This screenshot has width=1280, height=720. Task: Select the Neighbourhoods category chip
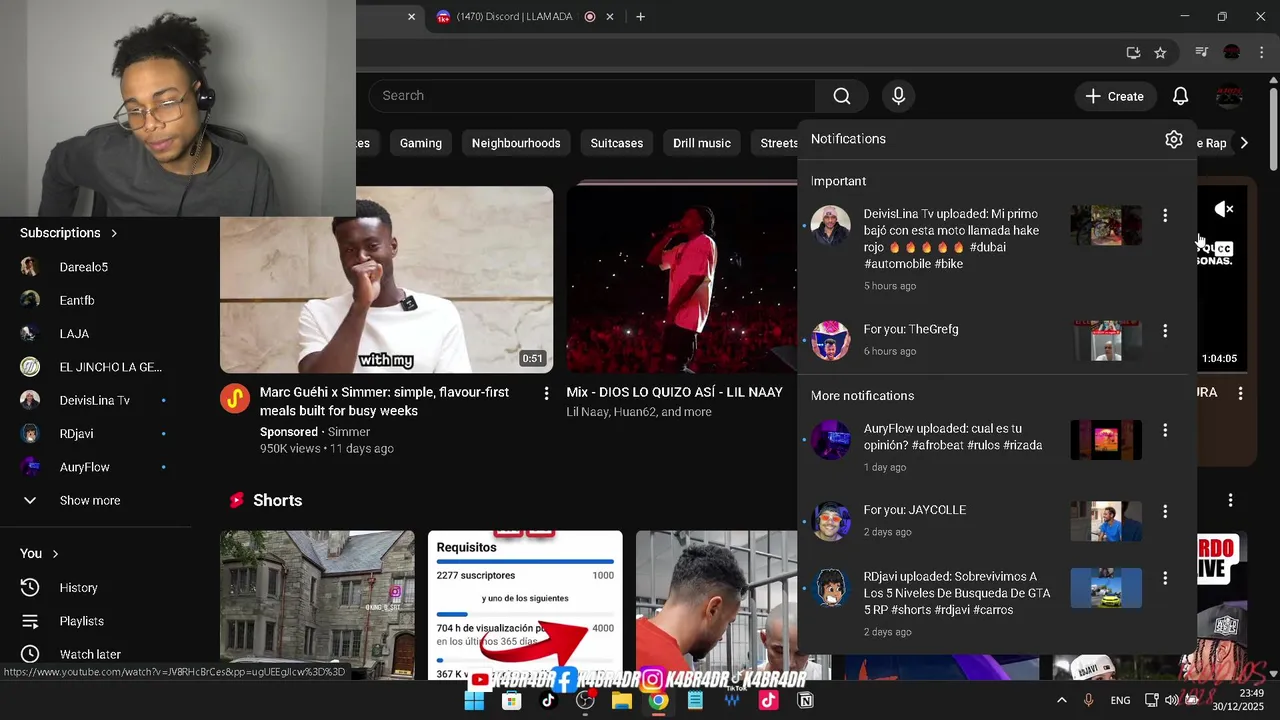[x=516, y=143]
